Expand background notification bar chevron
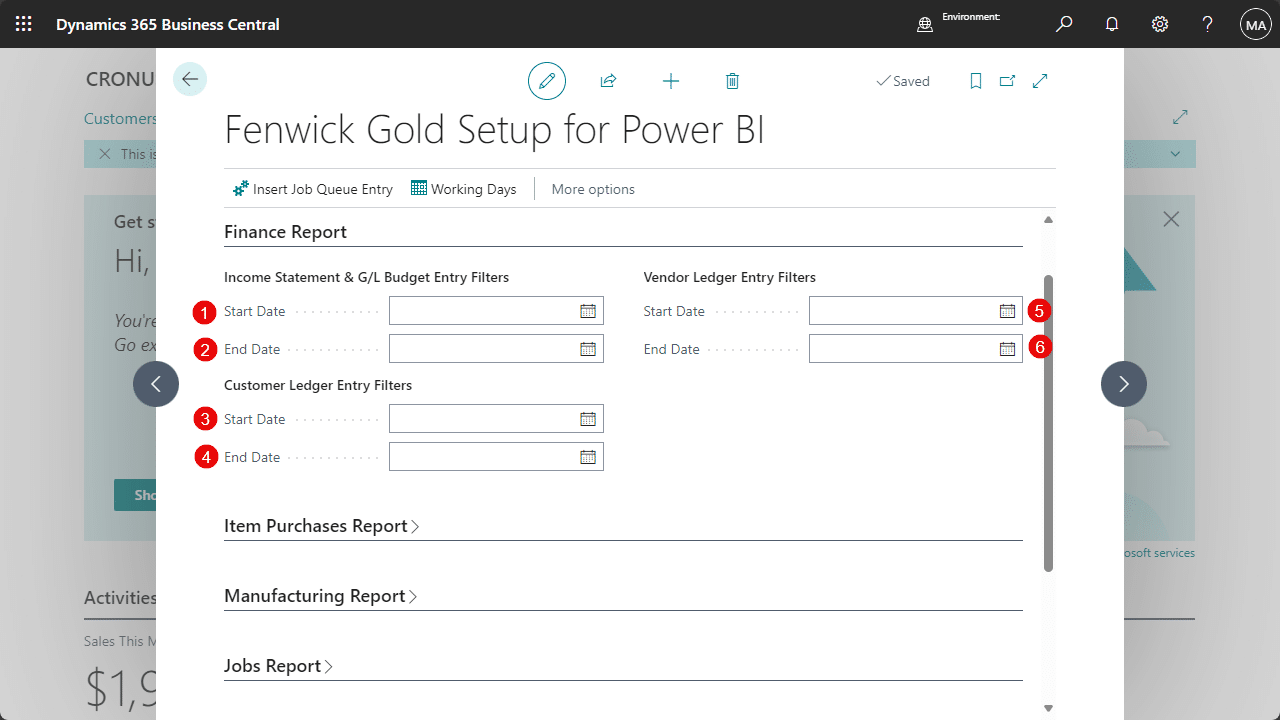The height and width of the screenshot is (720, 1280). coord(1176,154)
